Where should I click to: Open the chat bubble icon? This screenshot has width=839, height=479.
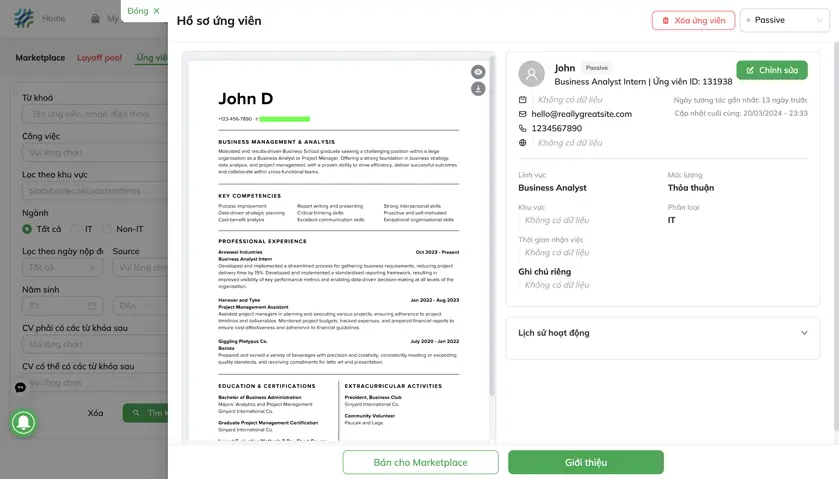pos(20,387)
